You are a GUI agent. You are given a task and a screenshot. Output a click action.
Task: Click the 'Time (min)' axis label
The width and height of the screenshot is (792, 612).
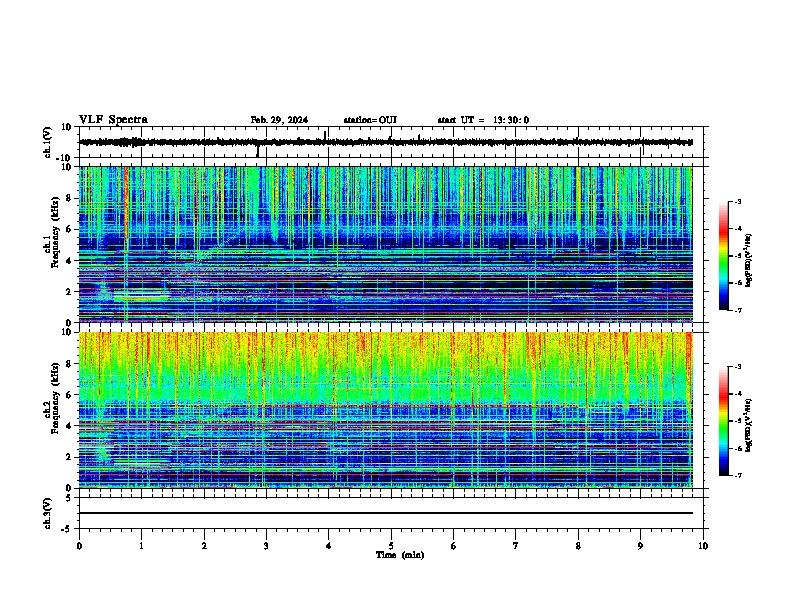pyautogui.click(x=400, y=555)
